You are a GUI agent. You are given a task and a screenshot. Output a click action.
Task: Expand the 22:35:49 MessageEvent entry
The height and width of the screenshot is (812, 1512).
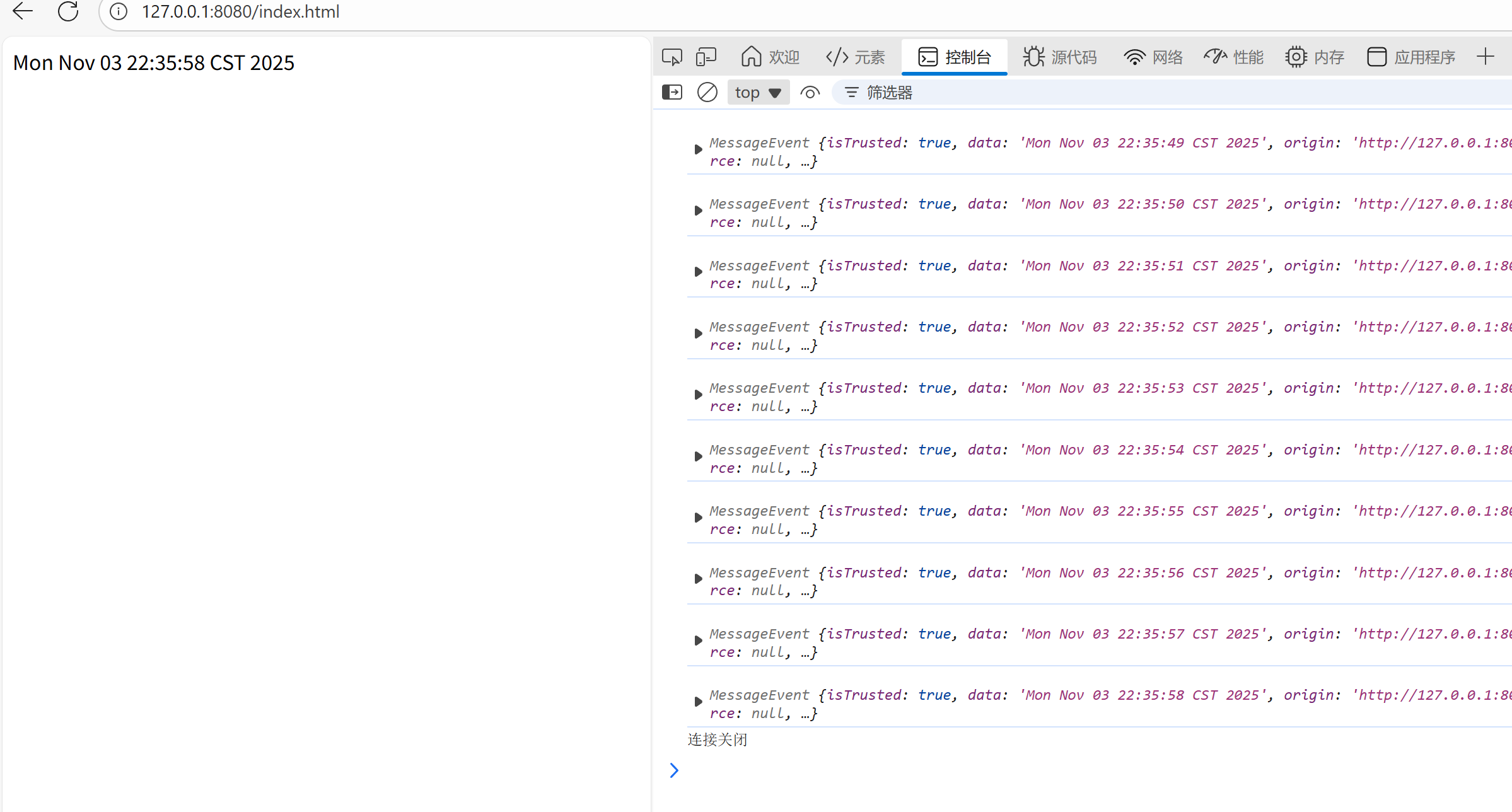point(698,149)
